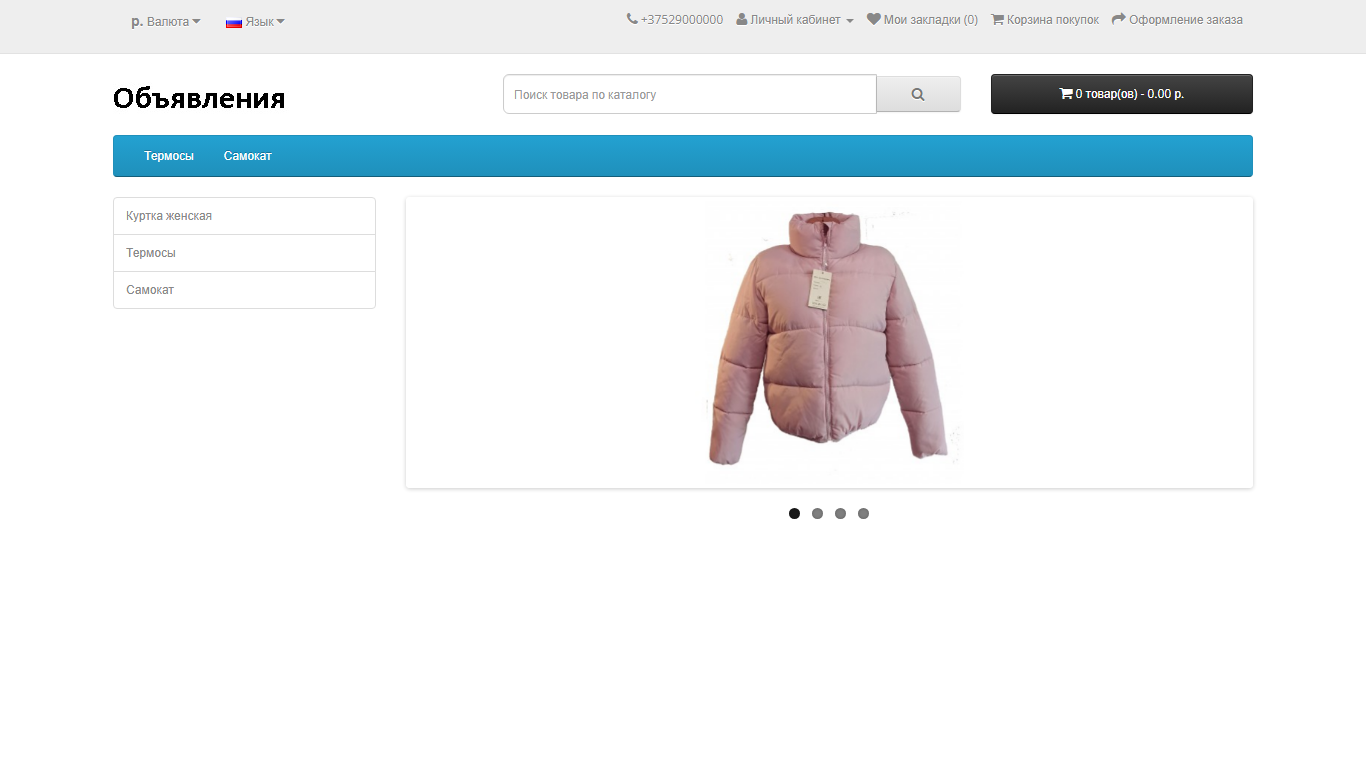Go to Оформление заказа checkout
The image size is (1366, 768).
[x=1177, y=20]
